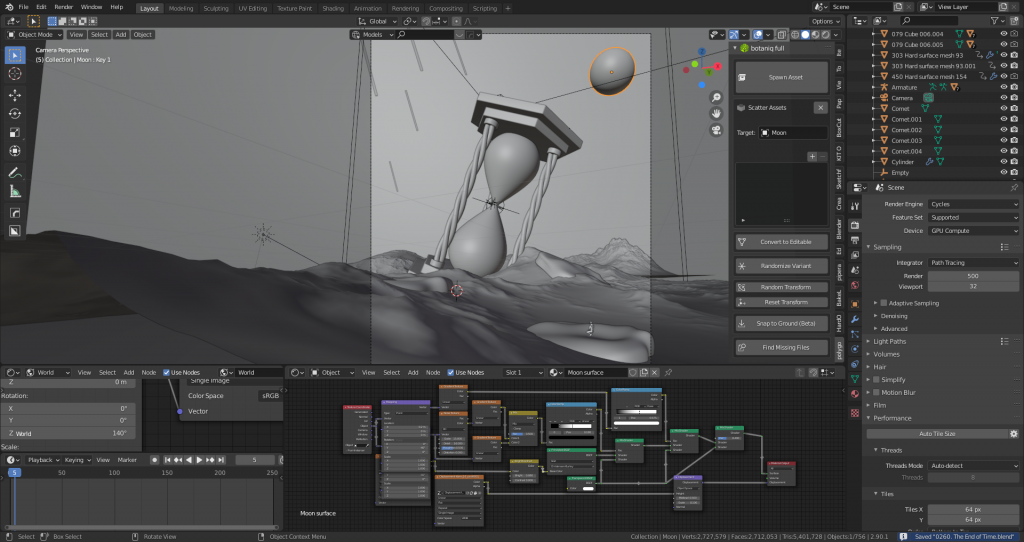Select the Measure tool
The image size is (1024, 542).
[15, 191]
